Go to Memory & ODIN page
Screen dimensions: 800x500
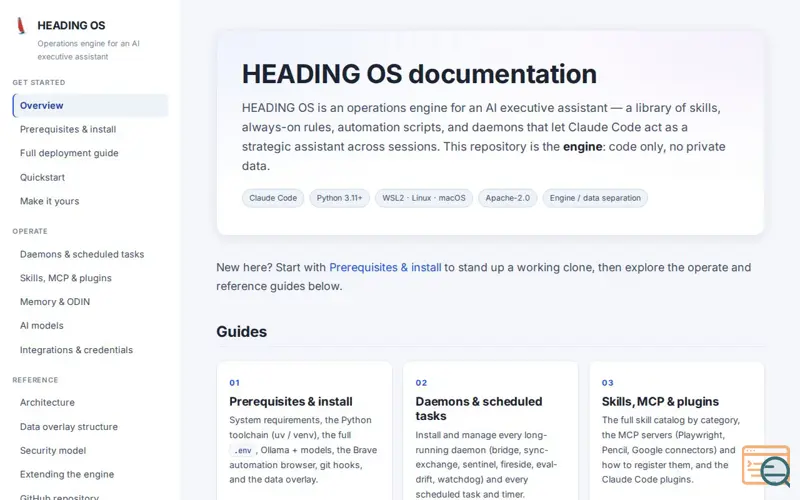[55, 302]
